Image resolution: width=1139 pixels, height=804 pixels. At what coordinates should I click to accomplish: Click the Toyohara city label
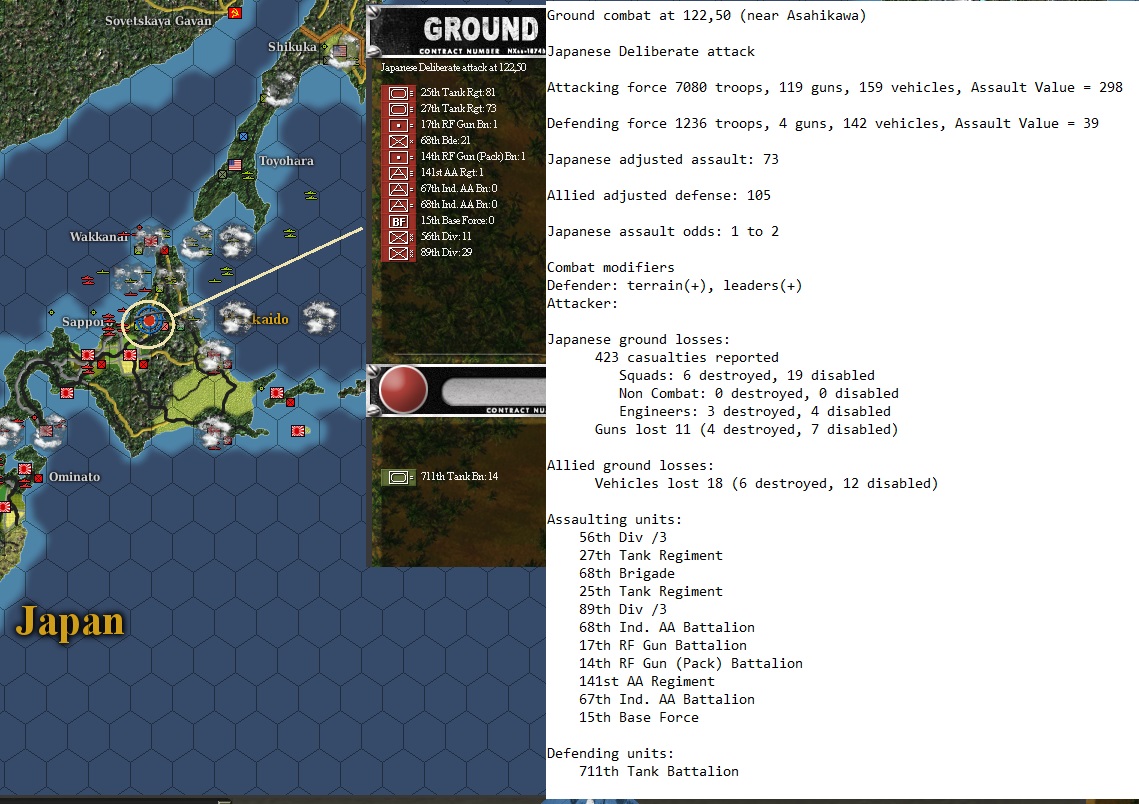pyautogui.click(x=286, y=161)
